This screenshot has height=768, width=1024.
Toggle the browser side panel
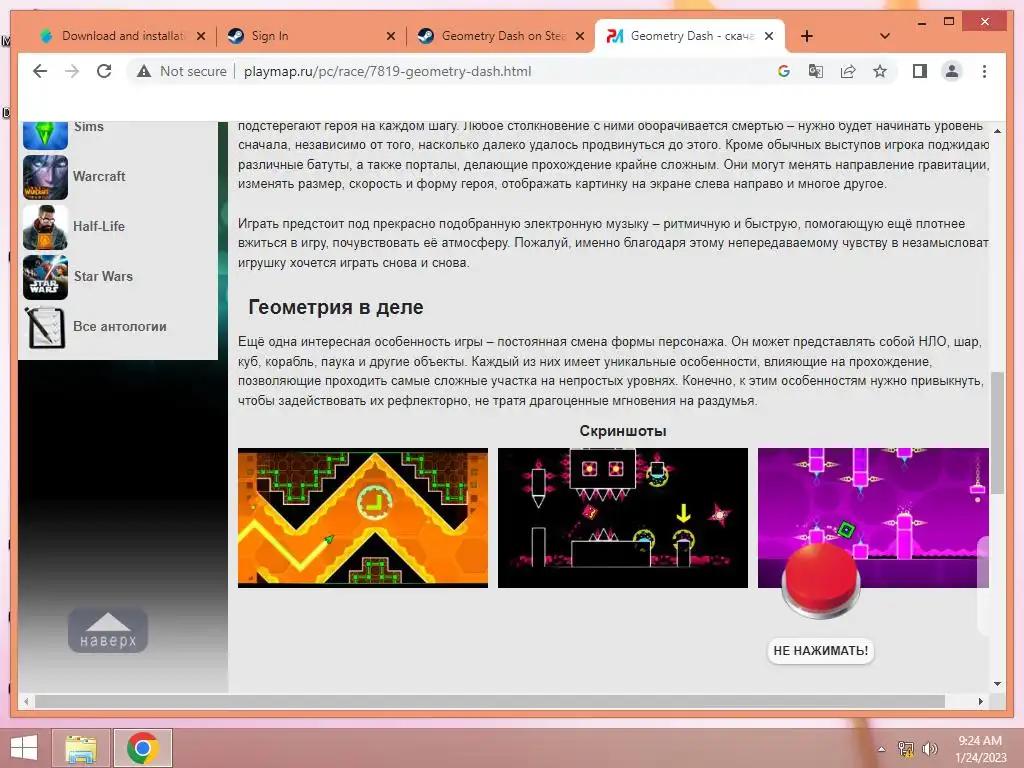coord(920,71)
